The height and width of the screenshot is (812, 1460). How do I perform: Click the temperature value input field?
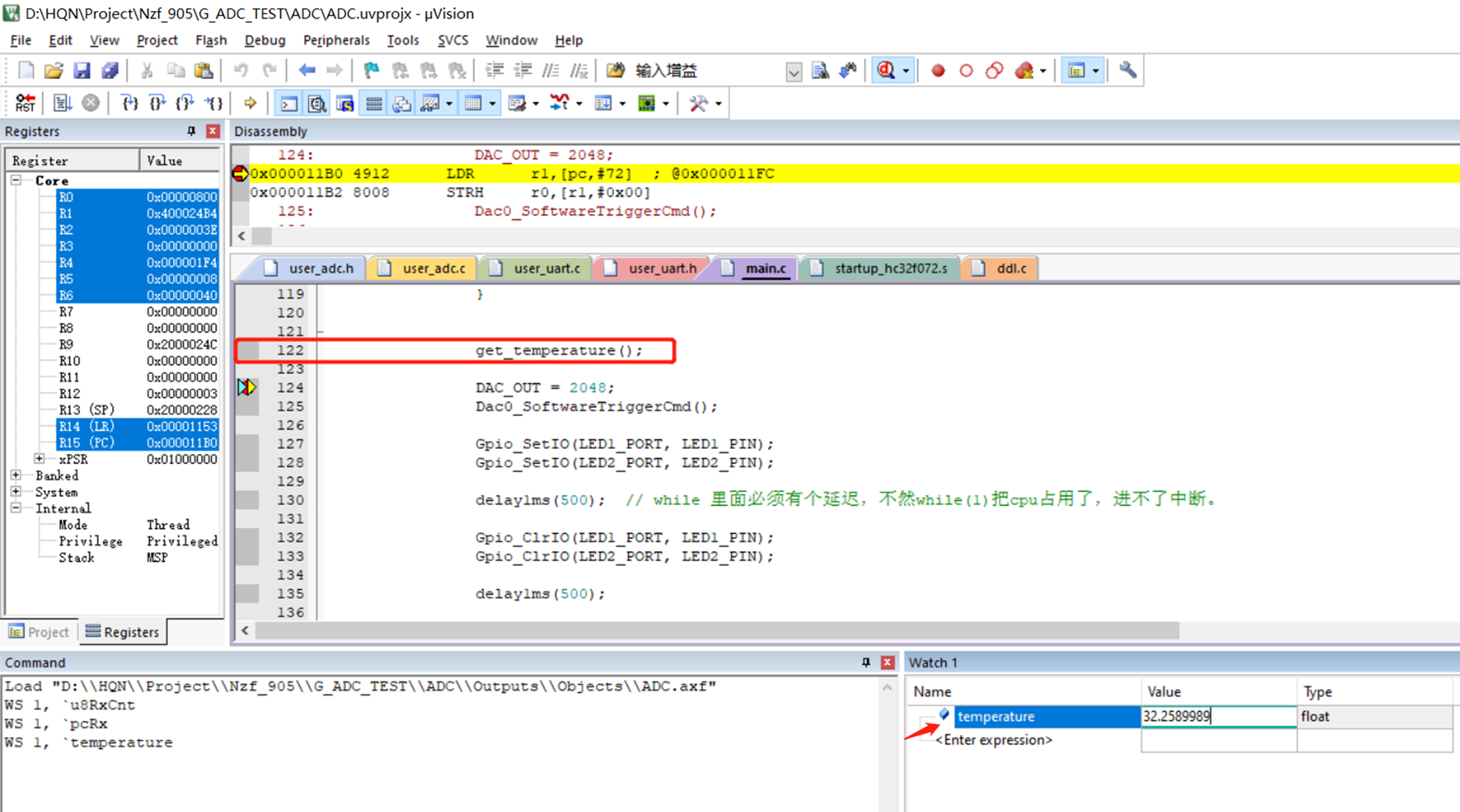pyautogui.click(x=1217, y=716)
